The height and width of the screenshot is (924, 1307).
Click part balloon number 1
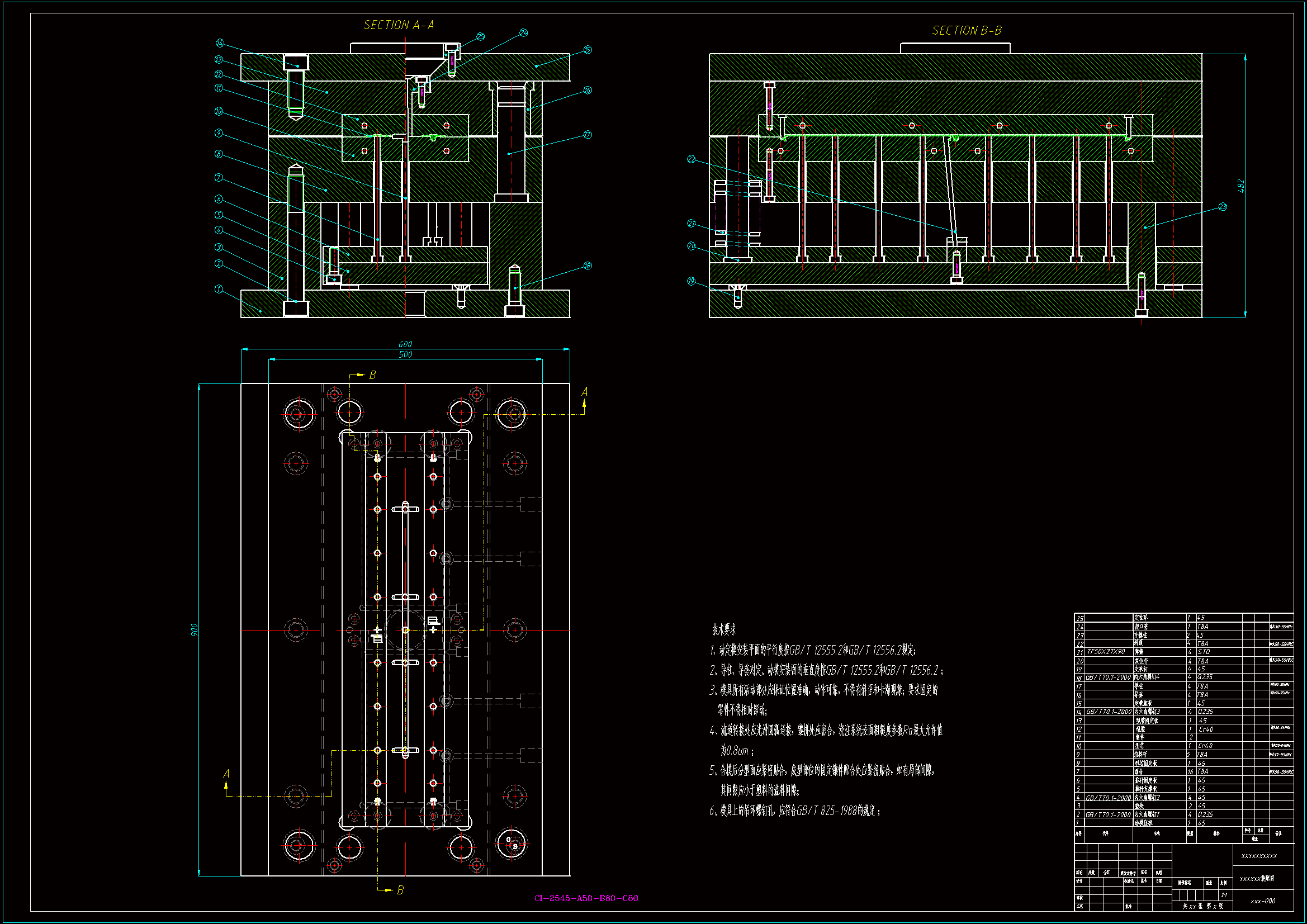(219, 289)
